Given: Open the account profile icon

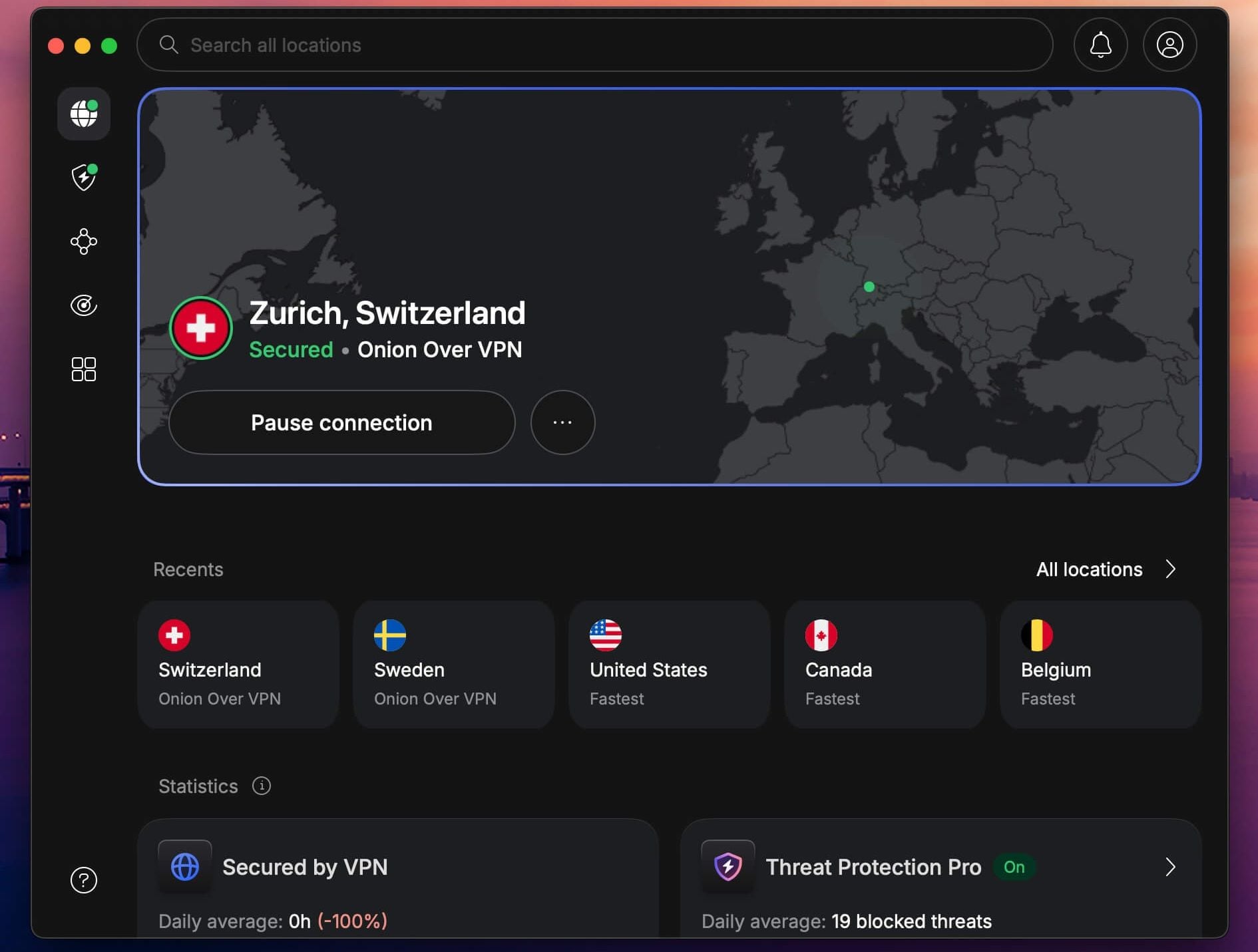Looking at the screenshot, I should [1169, 45].
